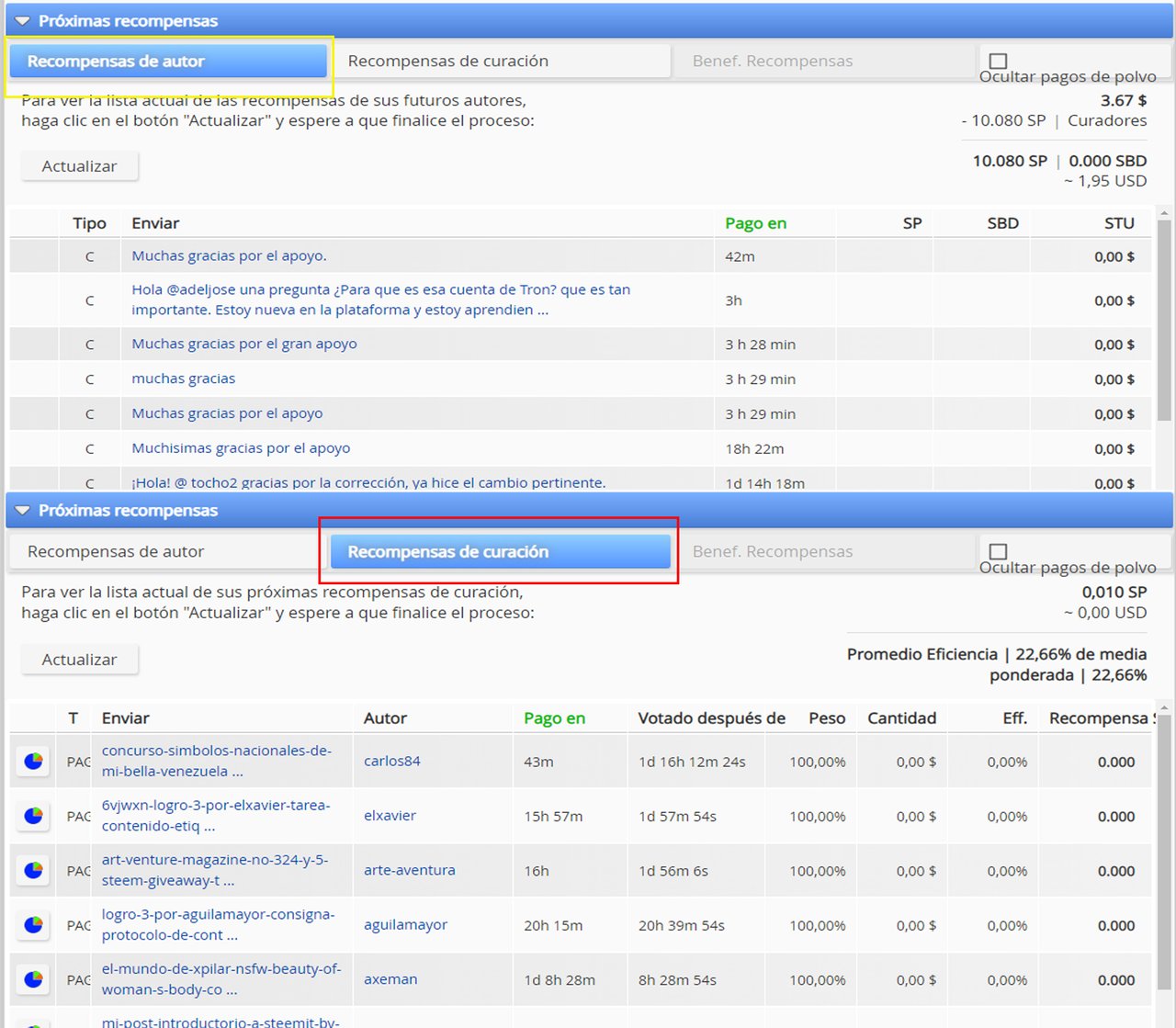Open post concurso-simbolos-nacionales-de-mi-bella-venezuela
Viewport: 1176px width, 1028px height.
point(217,761)
